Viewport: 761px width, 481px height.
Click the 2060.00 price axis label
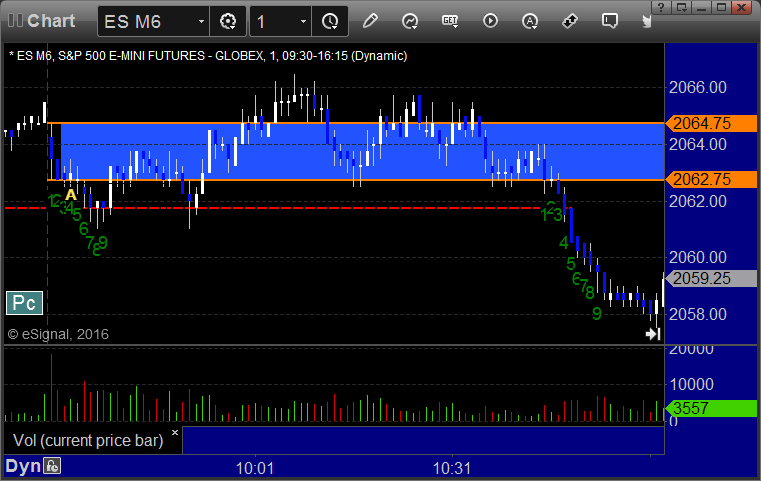[697, 257]
